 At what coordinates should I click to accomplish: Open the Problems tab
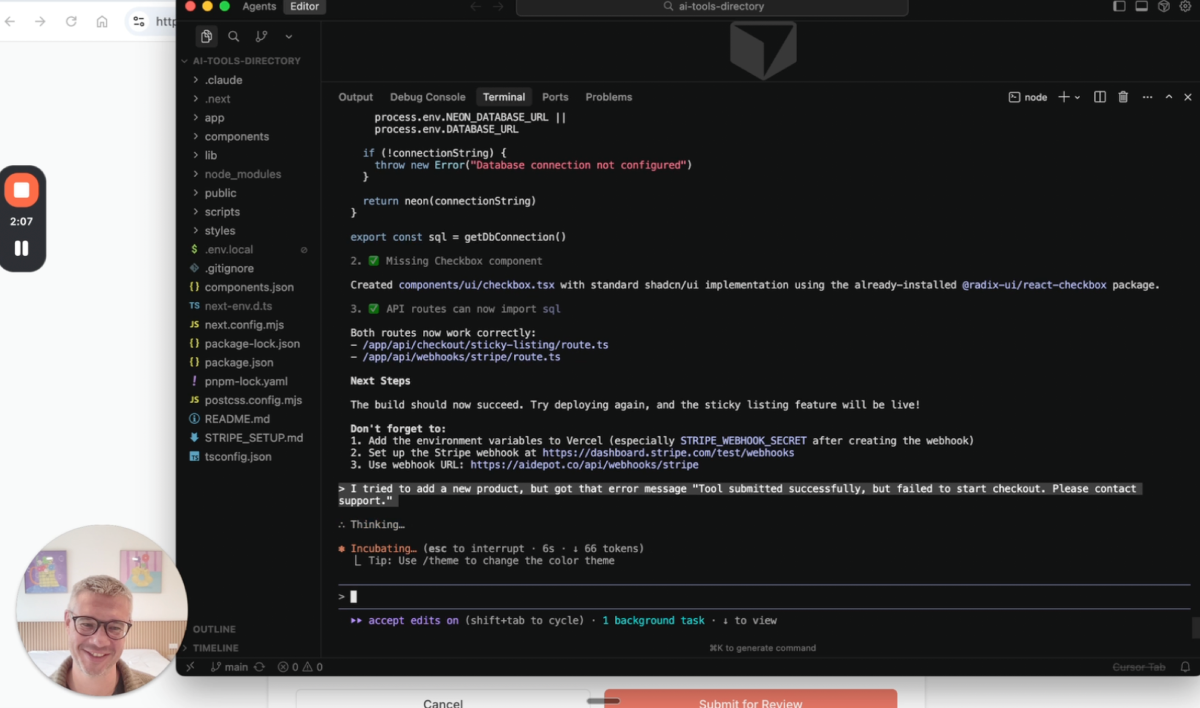click(x=608, y=97)
